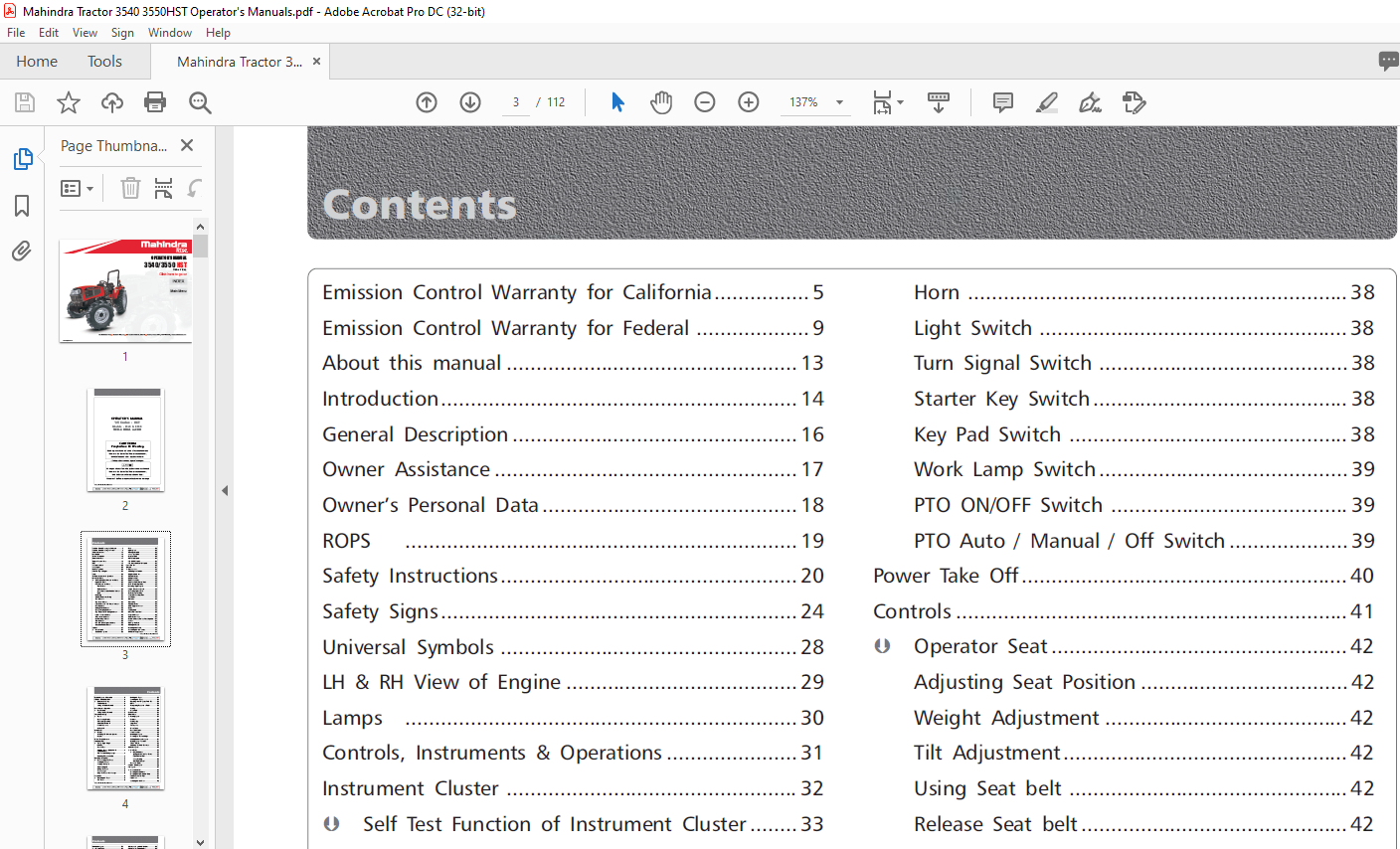Rotate page icon in thumbnails panel

(195, 188)
